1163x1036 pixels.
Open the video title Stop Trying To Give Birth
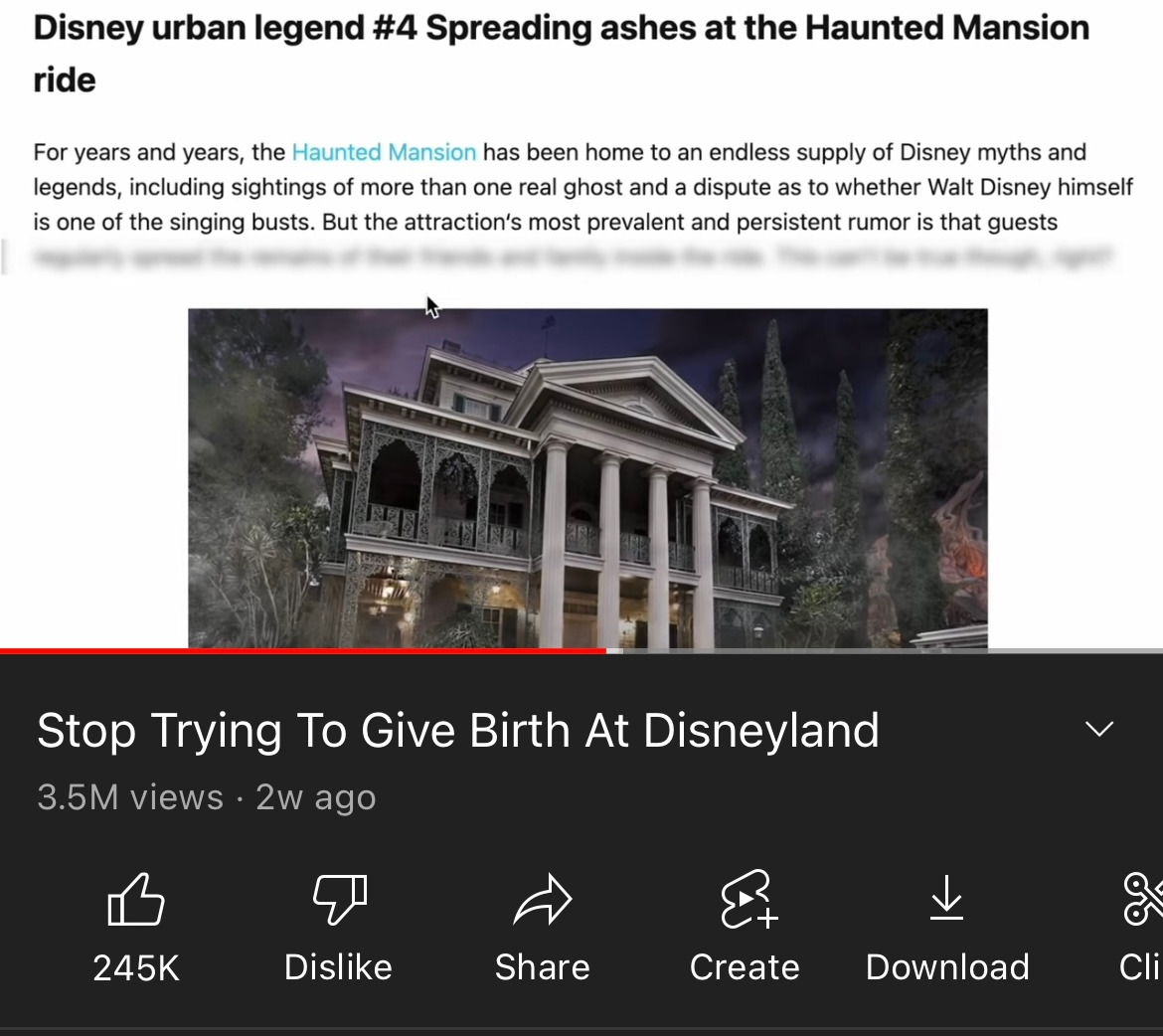tap(457, 730)
